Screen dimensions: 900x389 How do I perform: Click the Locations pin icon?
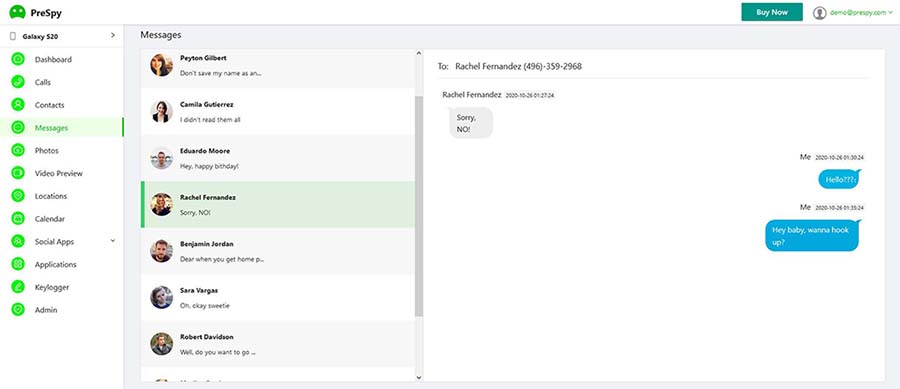tap(18, 196)
